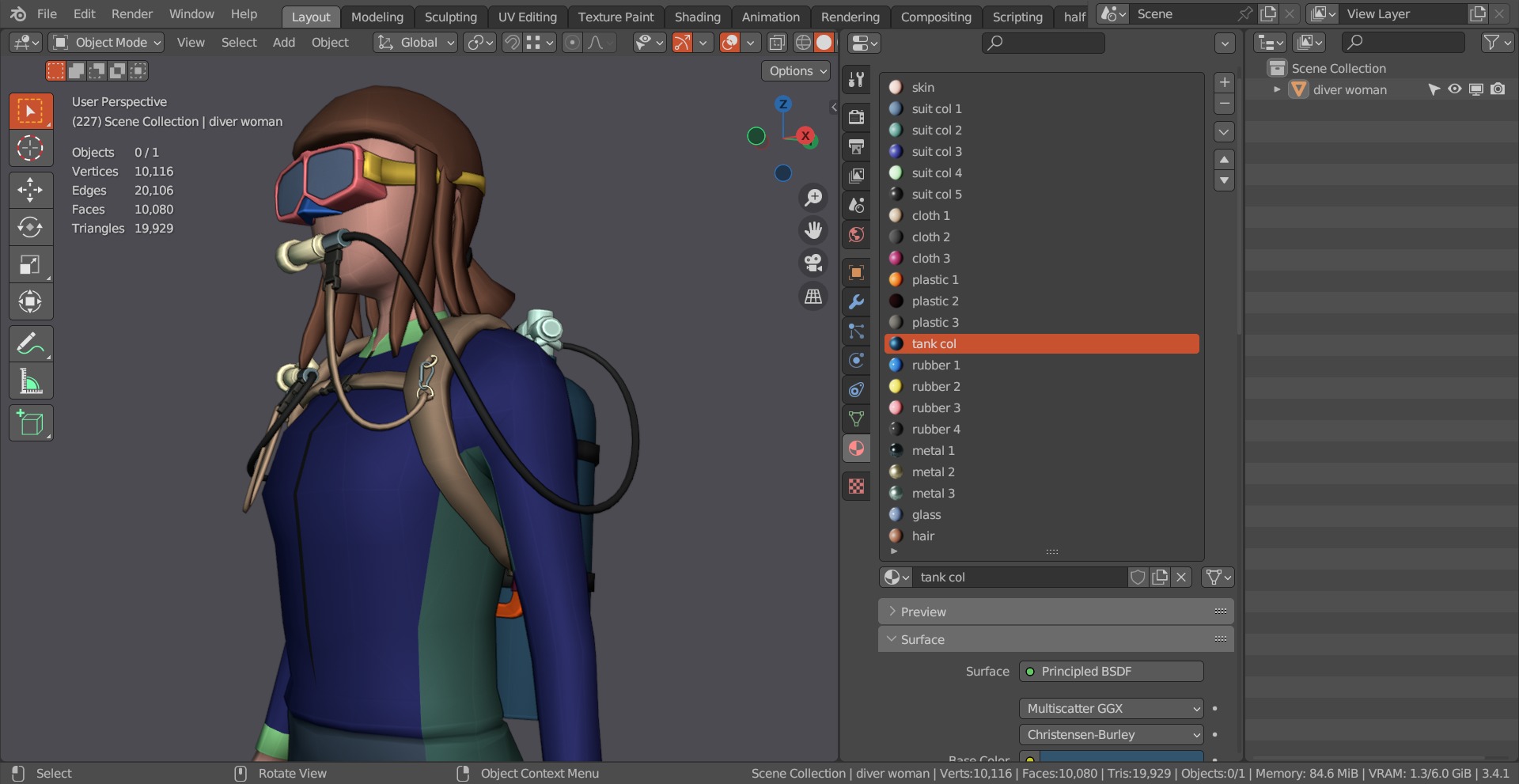This screenshot has width=1519, height=784.
Task: Open the Material properties tab
Action: click(856, 449)
